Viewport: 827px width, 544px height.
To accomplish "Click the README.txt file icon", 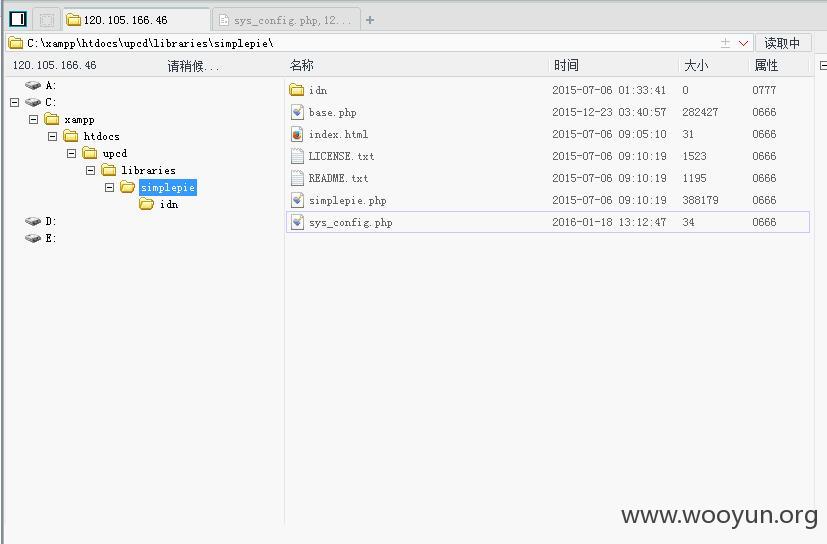I will point(297,178).
